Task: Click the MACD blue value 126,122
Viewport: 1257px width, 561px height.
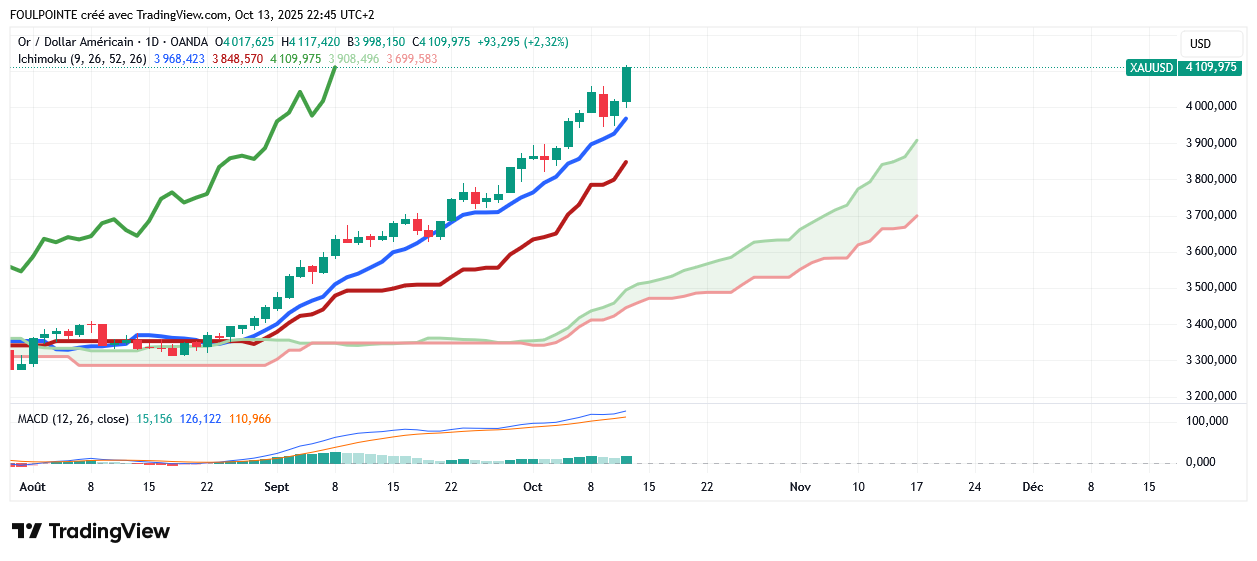Action: (x=200, y=419)
